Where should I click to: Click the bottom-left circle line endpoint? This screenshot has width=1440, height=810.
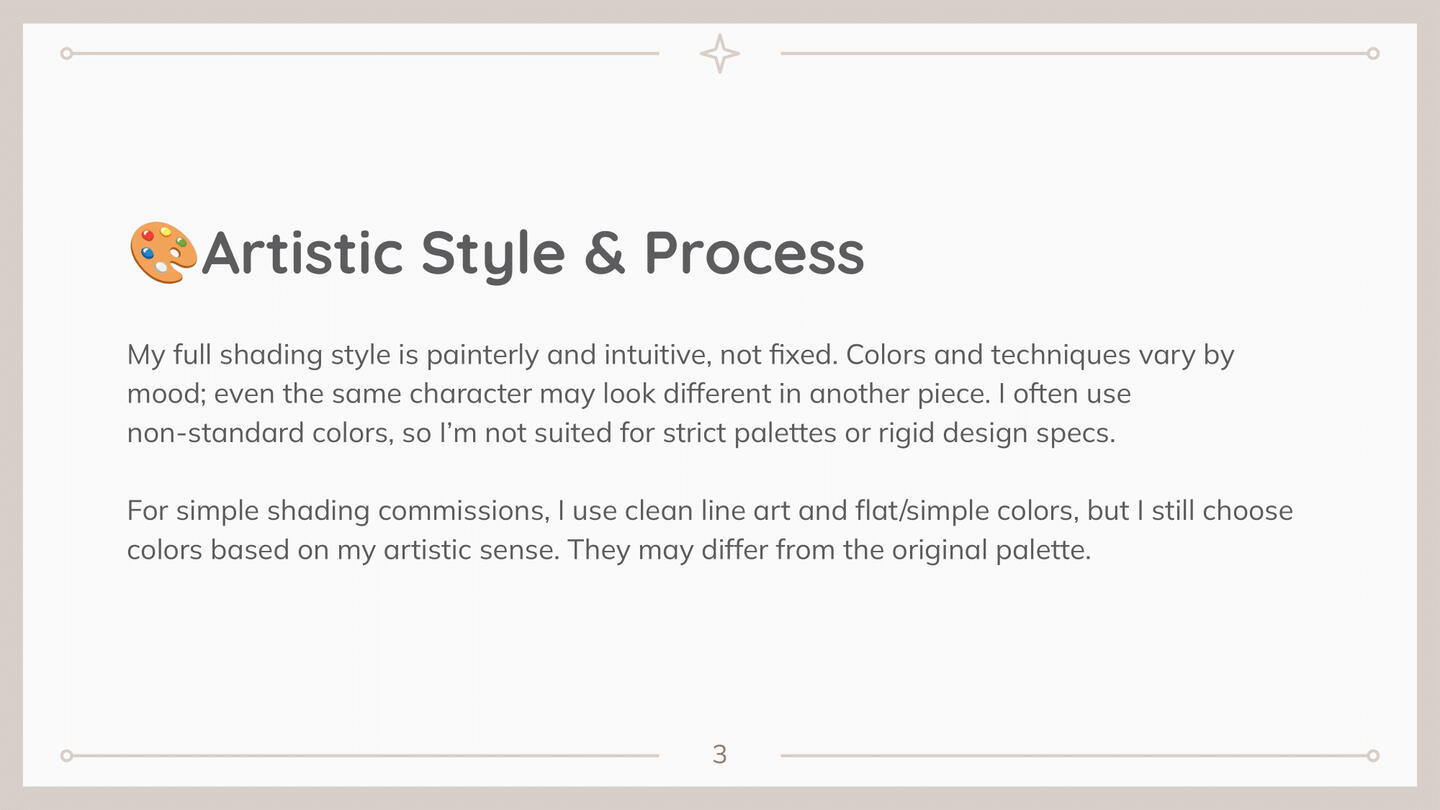[67, 755]
